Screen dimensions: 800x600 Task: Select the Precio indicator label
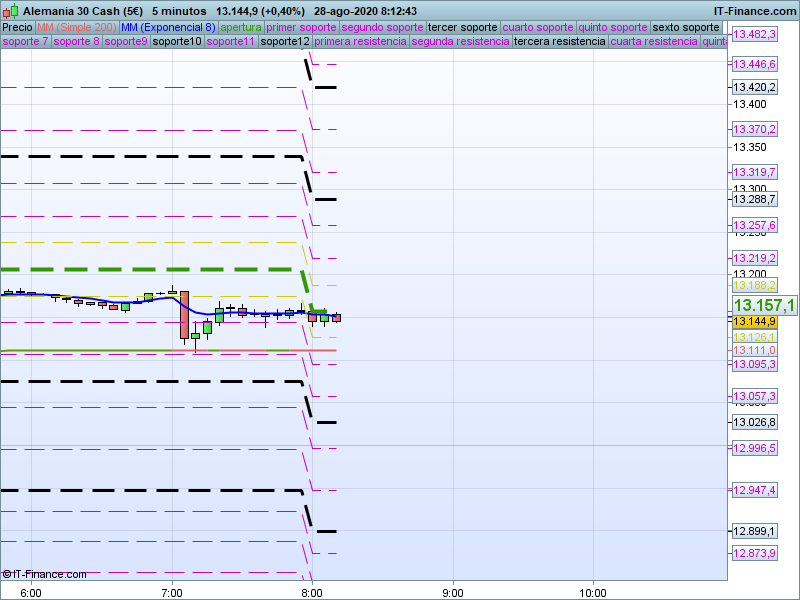click(17, 27)
